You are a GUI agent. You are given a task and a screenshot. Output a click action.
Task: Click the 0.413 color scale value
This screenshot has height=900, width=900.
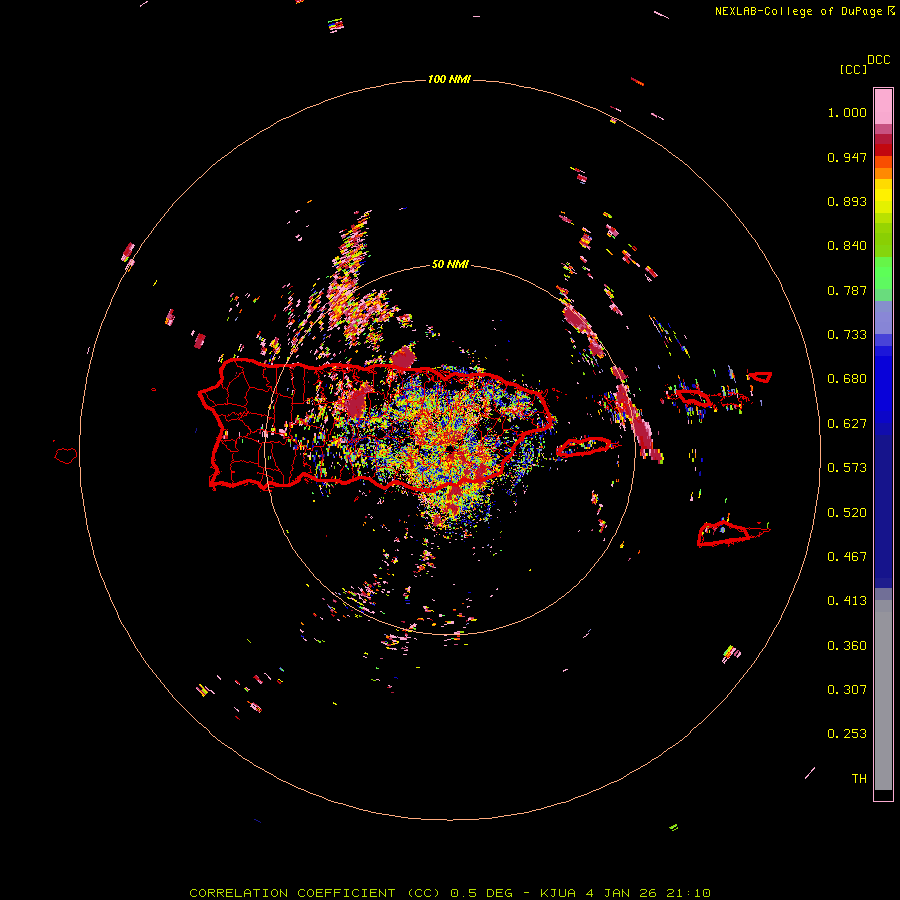click(x=847, y=601)
